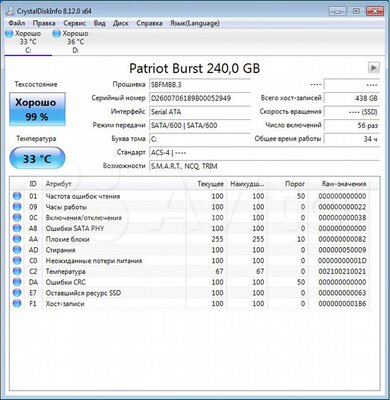Click raw value 000000050009
Screen dimensions: 390x400
[342, 250]
